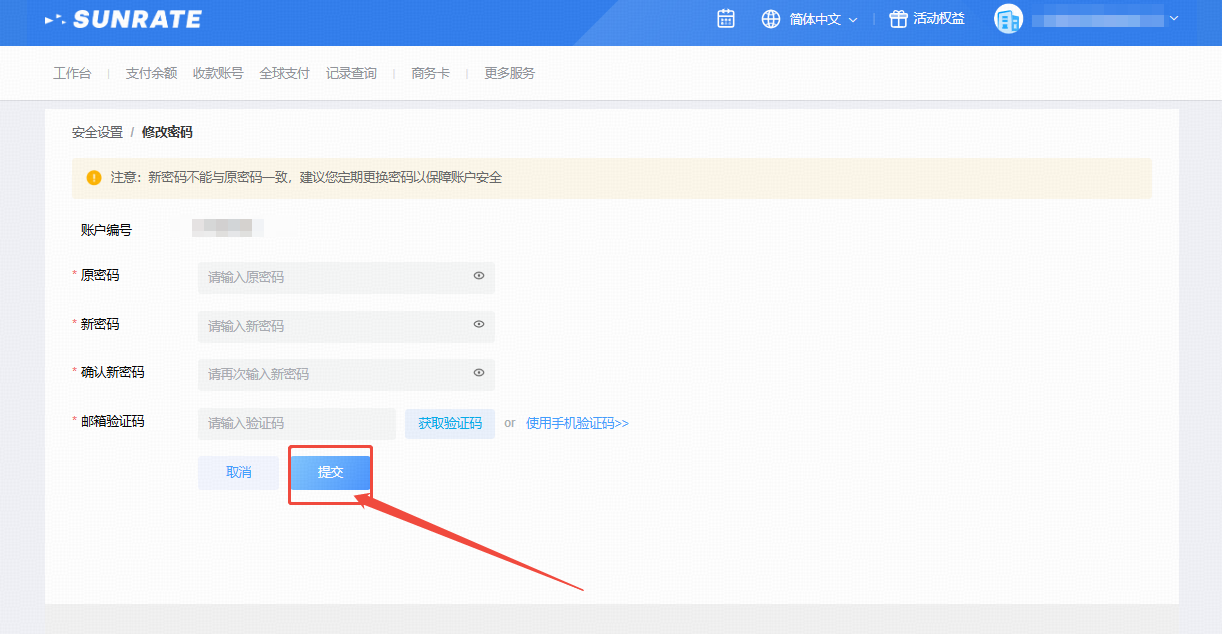Viewport: 1222px width, 634px height.
Task: Click the orange warning notice icon
Action: [94, 178]
